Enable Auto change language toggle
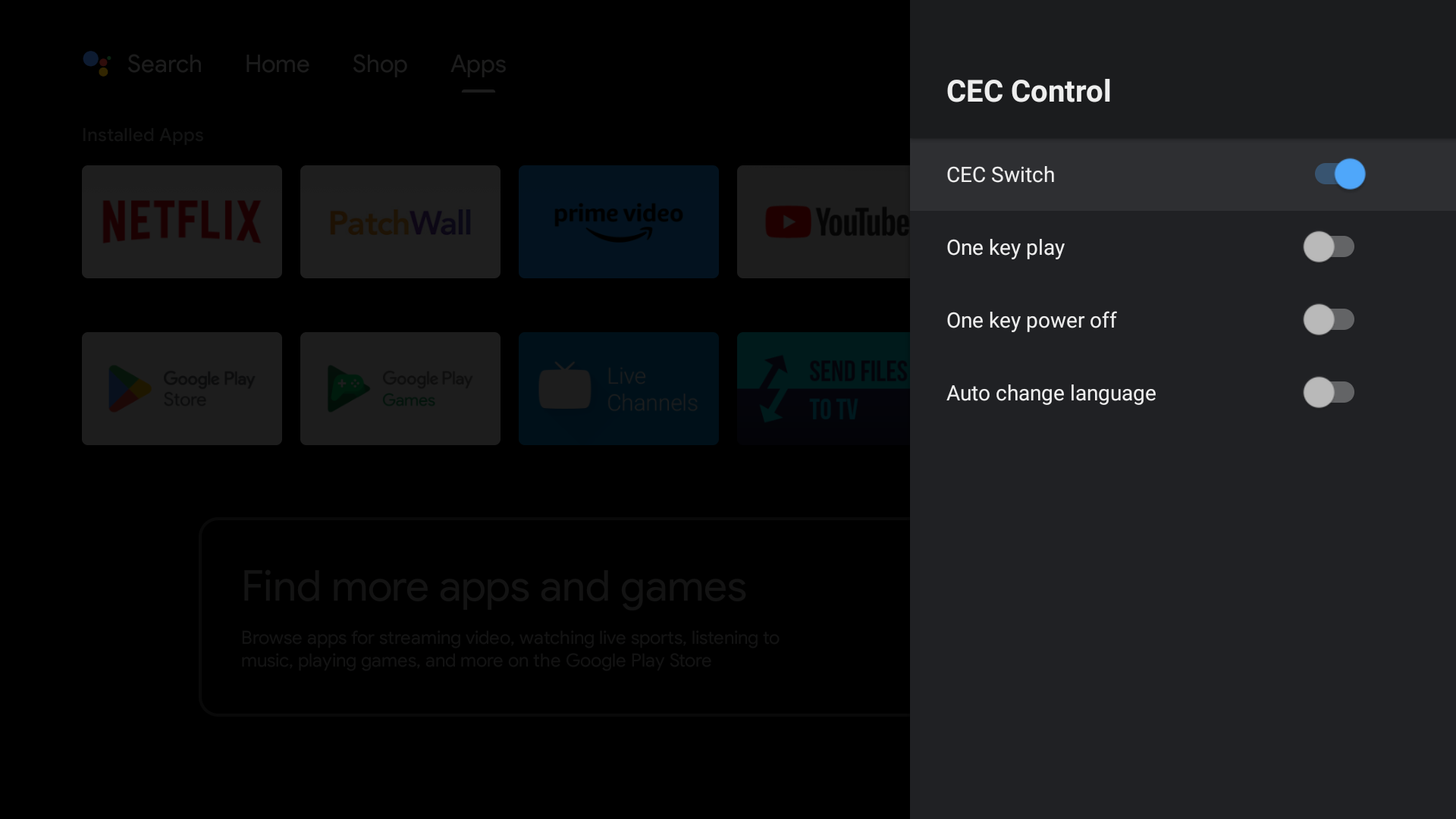The image size is (1456, 819). [1329, 392]
